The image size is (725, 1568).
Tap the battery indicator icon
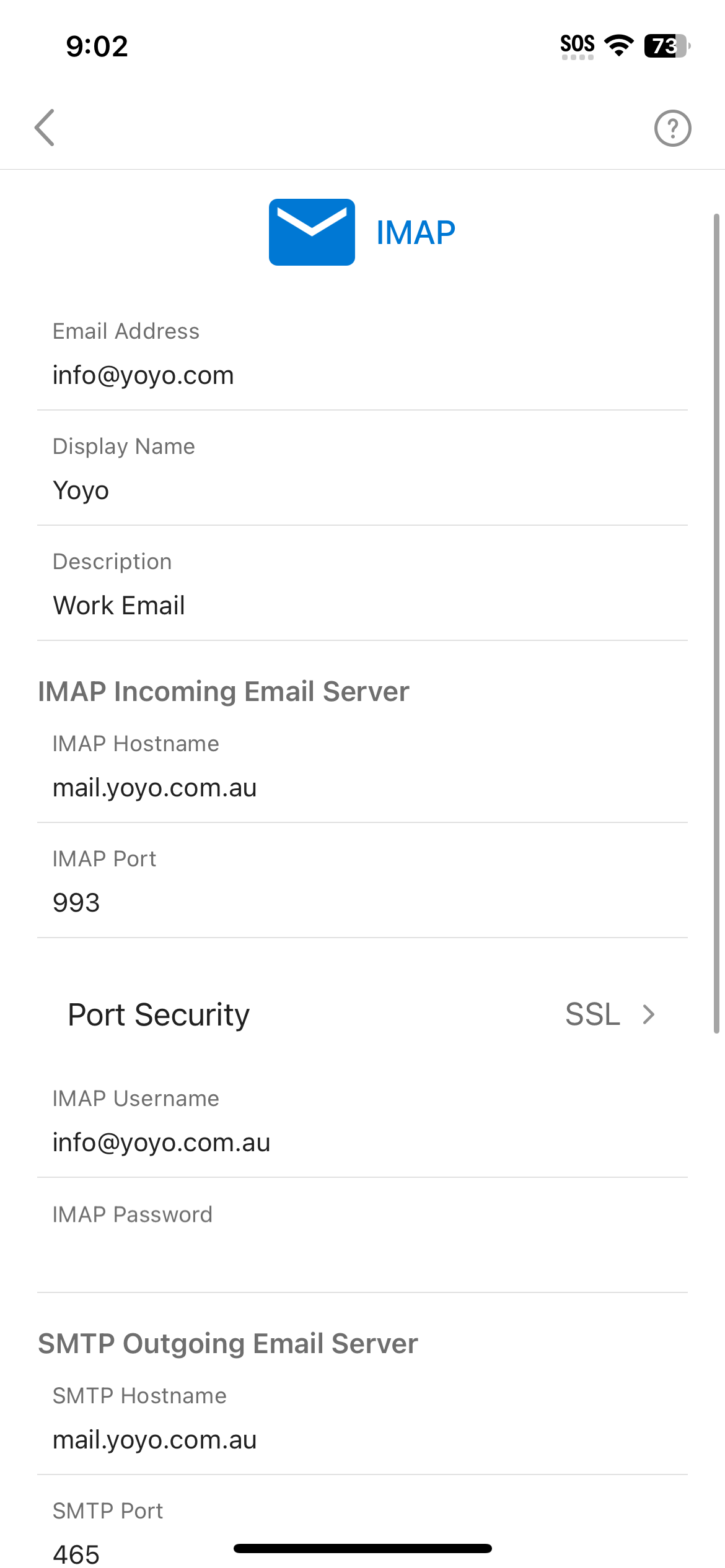click(667, 46)
